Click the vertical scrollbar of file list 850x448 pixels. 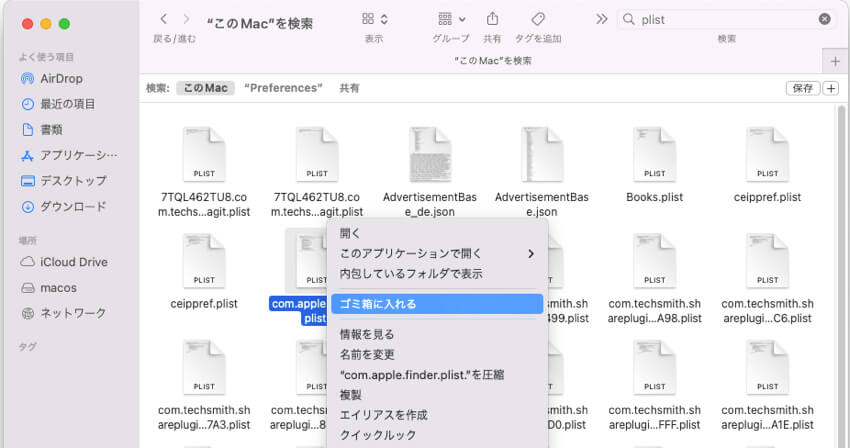click(840, 276)
